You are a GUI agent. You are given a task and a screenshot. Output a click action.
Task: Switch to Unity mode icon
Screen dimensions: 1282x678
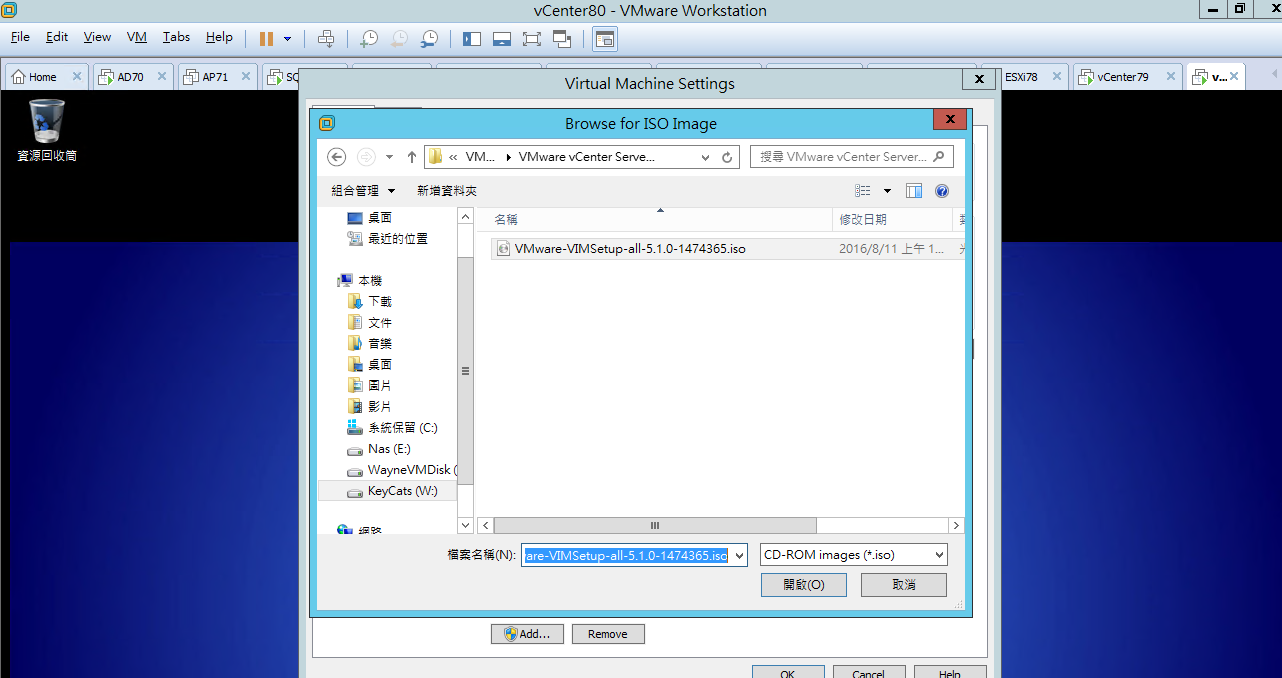coord(561,39)
